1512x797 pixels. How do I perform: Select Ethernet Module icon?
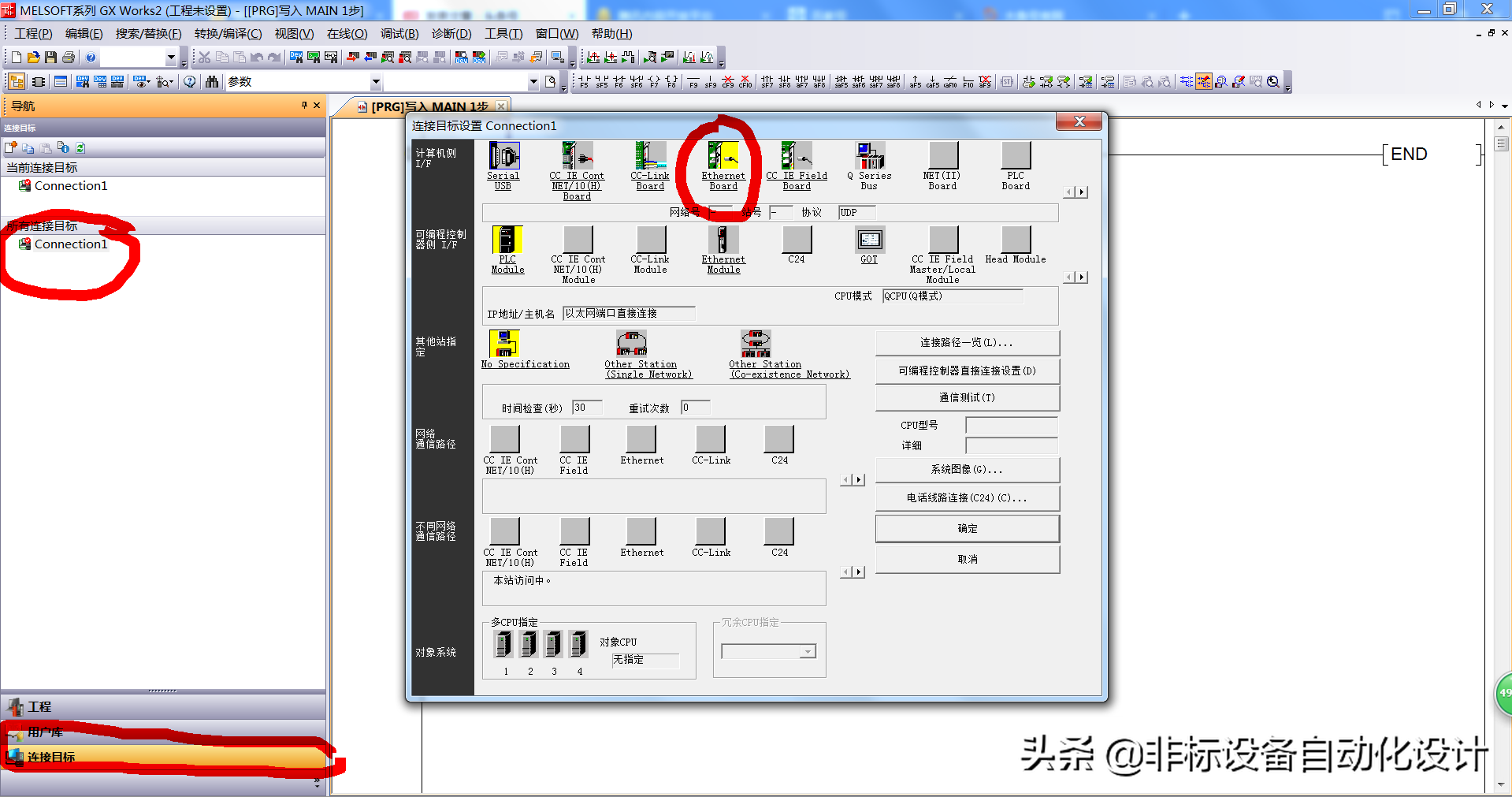(723, 240)
